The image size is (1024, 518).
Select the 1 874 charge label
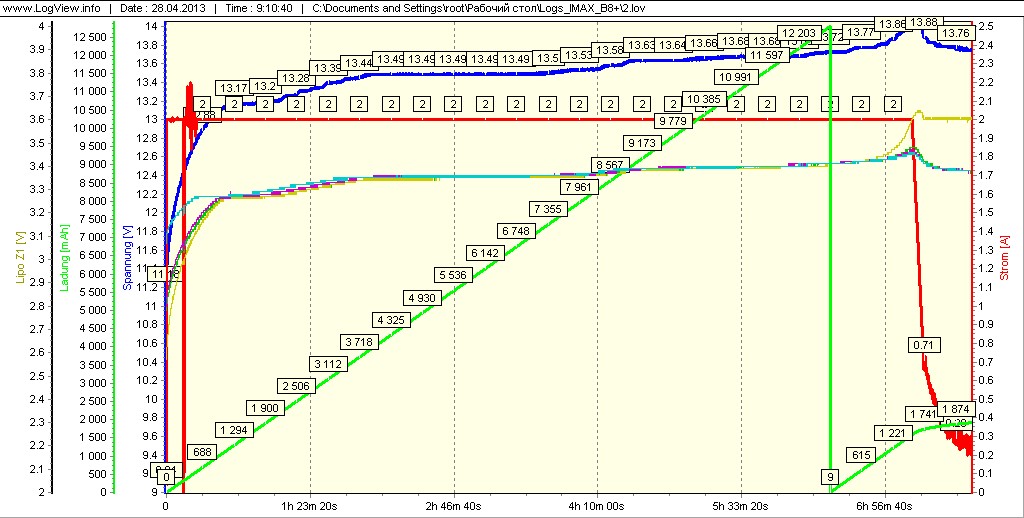point(955,410)
